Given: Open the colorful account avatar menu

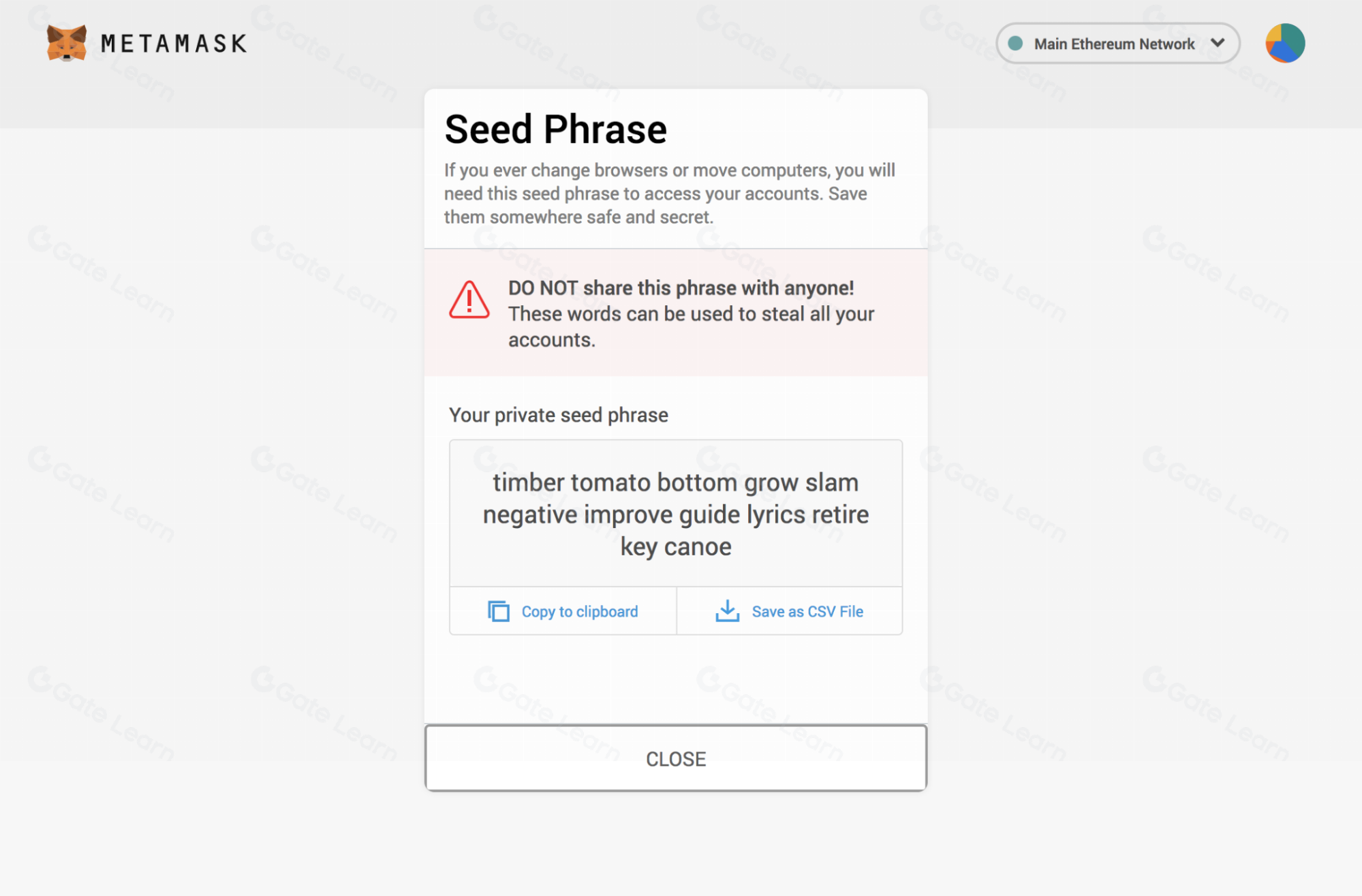Looking at the screenshot, I should pyautogui.click(x=1285, y=44).
